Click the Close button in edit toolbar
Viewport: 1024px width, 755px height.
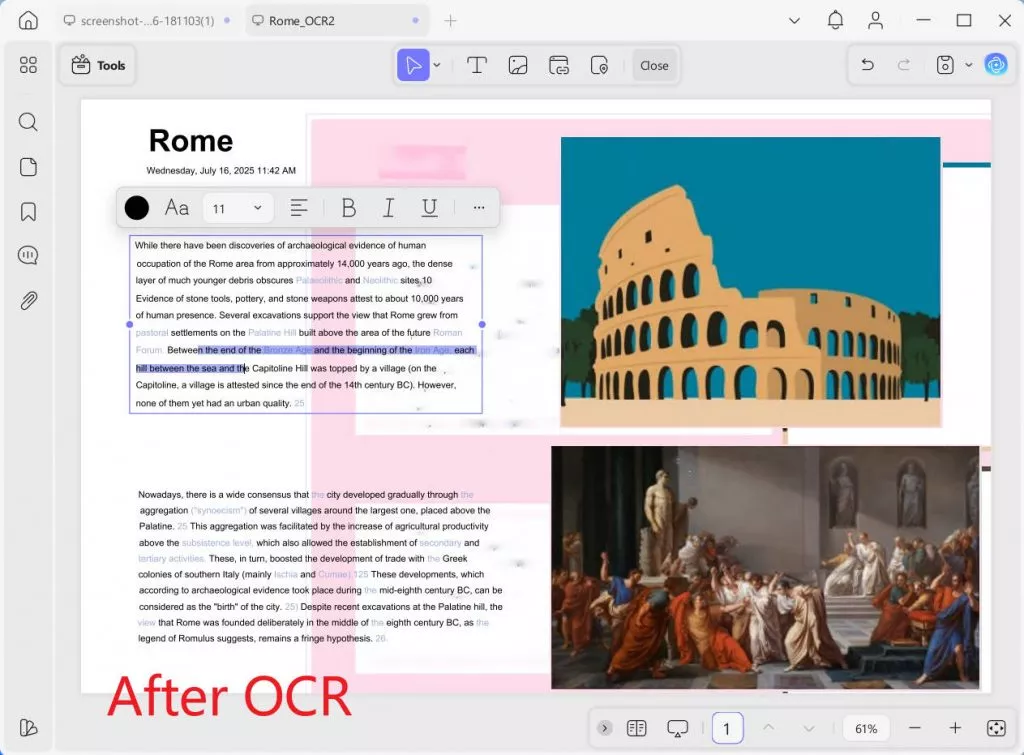click(x=654, y=65)
